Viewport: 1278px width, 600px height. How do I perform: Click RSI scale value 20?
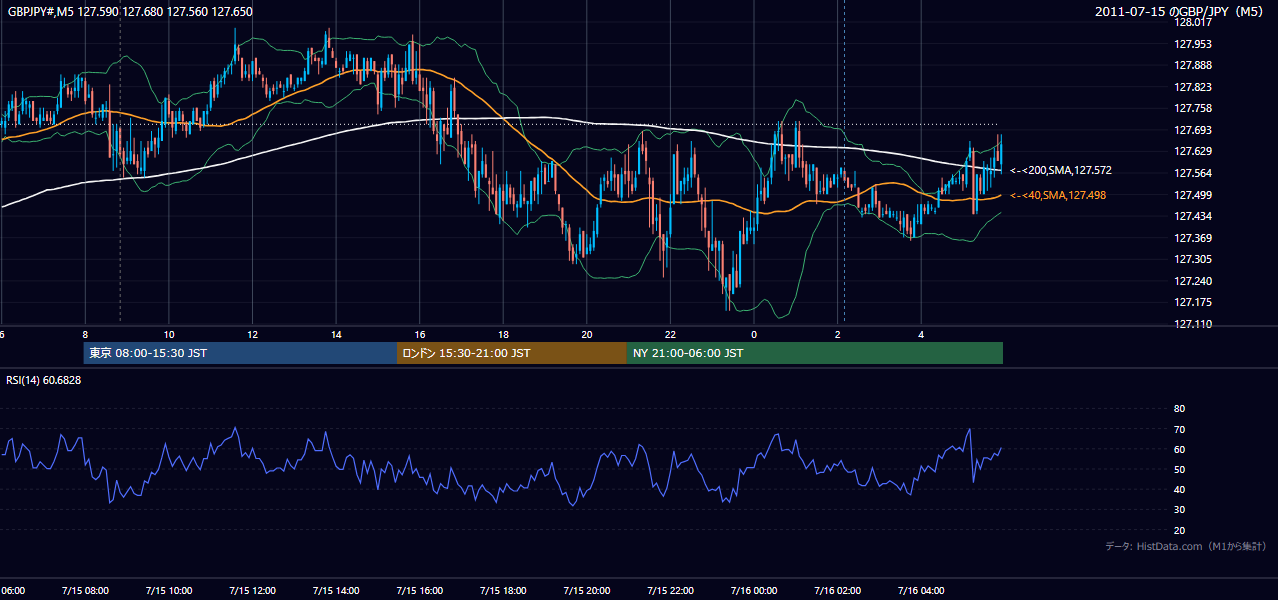click(x=1180, y=530)
